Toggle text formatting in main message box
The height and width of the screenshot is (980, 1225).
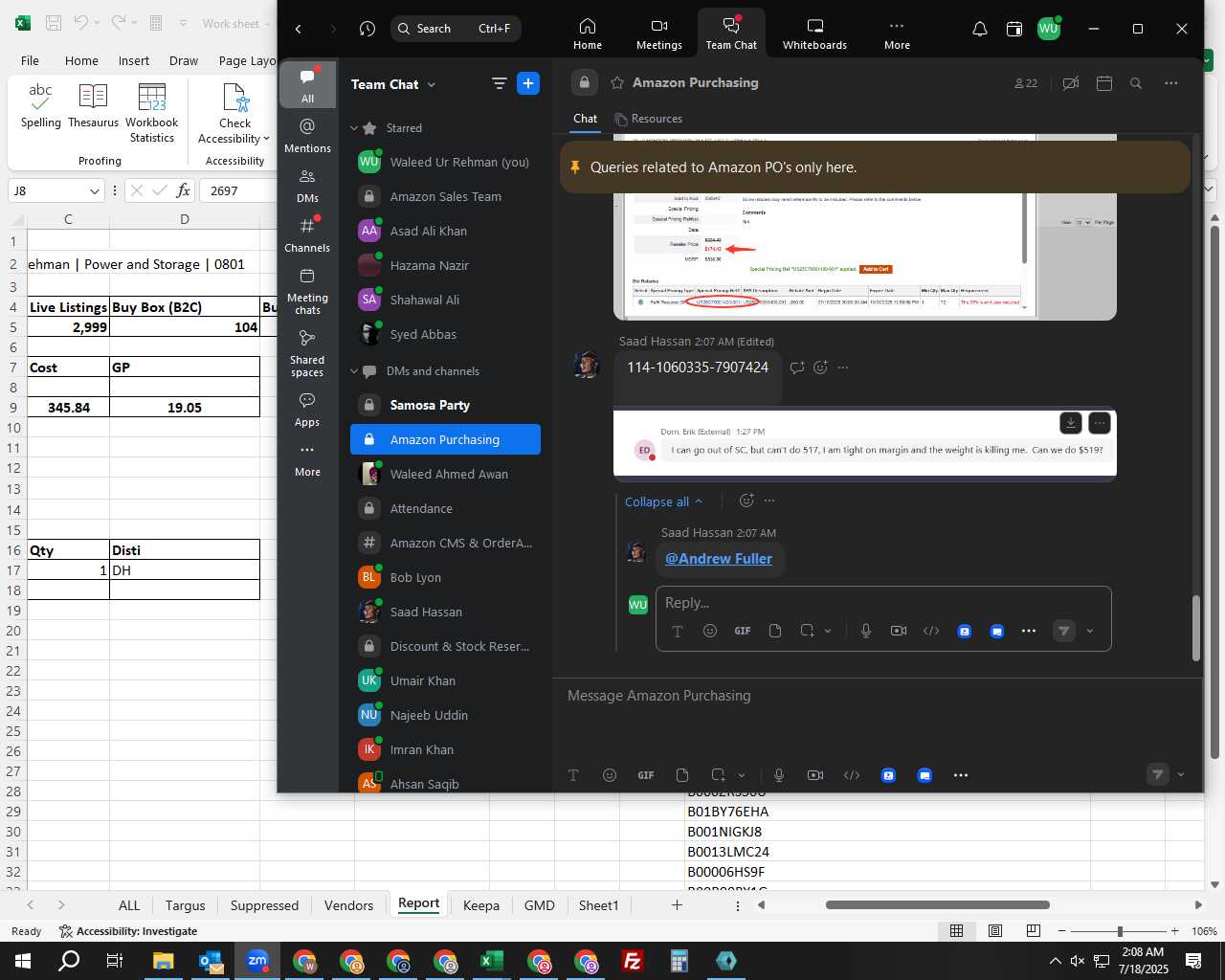click(573, 775)
